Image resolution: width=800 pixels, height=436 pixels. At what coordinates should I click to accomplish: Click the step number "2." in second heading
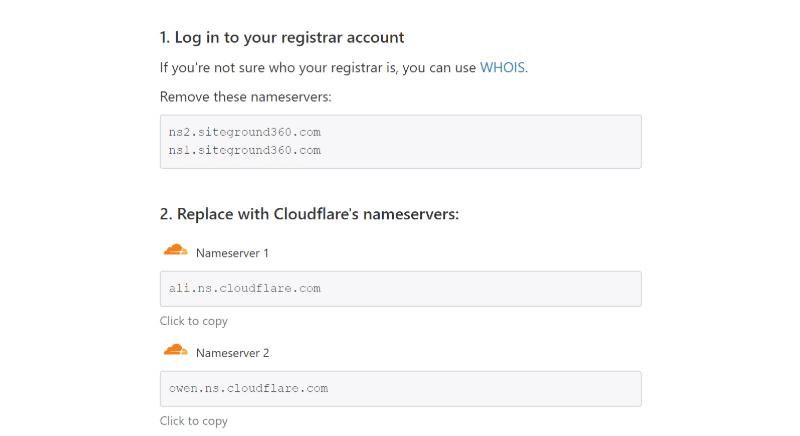coord(166,214)
